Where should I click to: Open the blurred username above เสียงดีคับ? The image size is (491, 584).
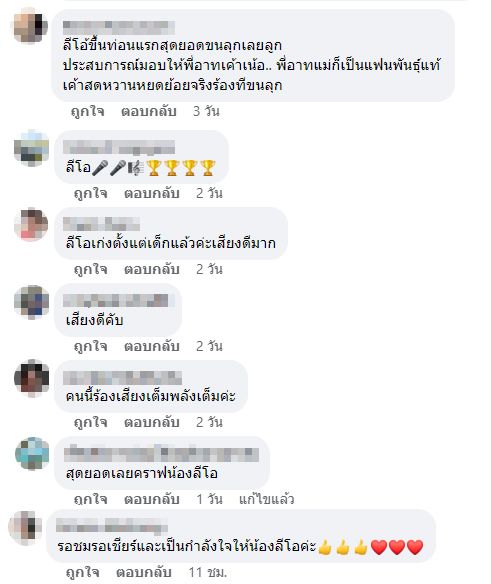coord(115,301)
